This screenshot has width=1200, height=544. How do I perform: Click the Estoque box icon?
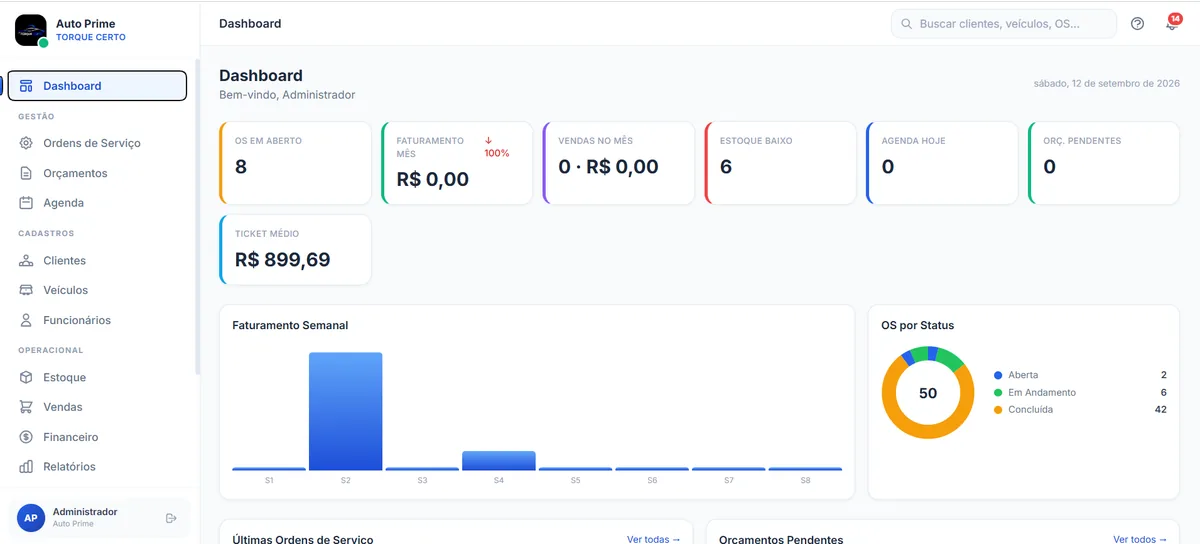26,377
